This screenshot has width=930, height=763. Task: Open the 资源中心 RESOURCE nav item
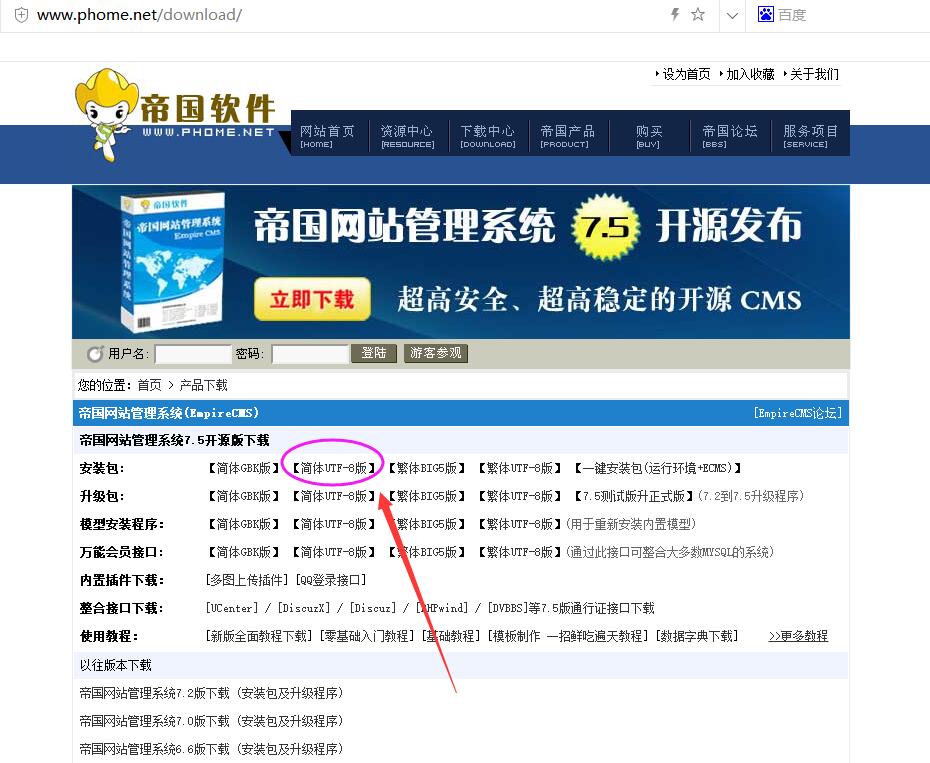(407, 136)
